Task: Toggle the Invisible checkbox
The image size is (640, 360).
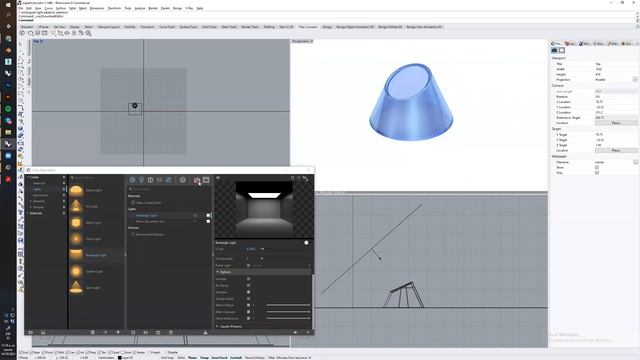Action: pos(248,279)
